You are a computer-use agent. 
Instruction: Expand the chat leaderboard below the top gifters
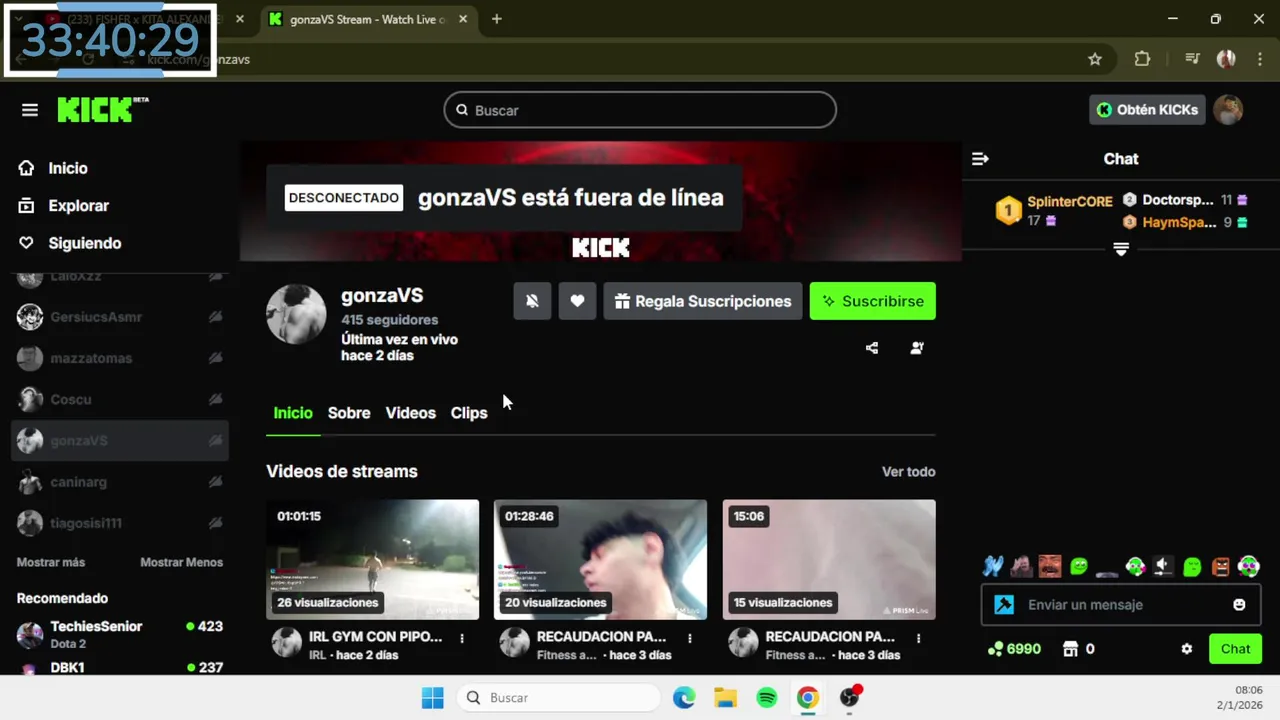click(x=1121, y=249)
